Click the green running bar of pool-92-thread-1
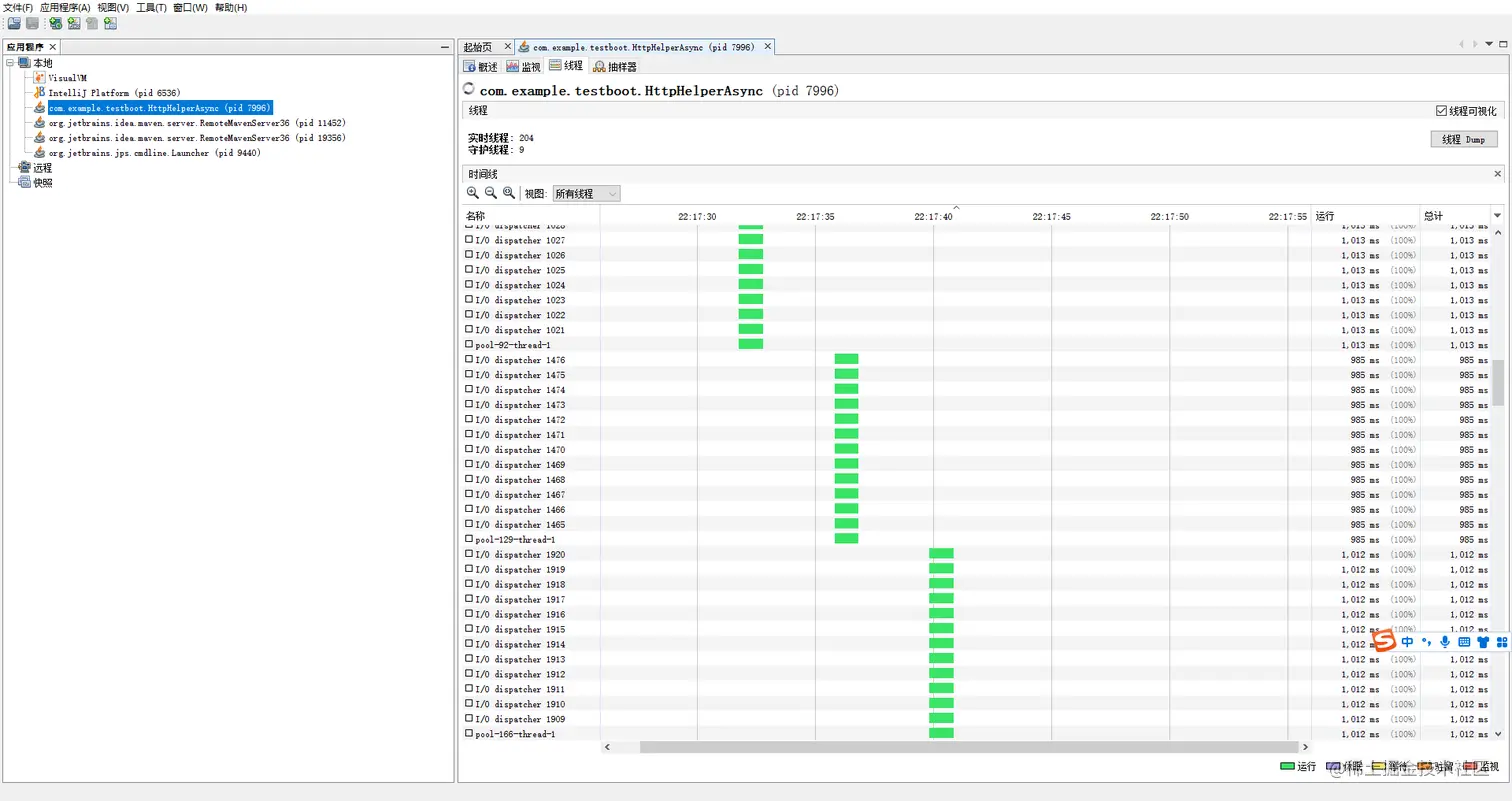 point(751,344)
